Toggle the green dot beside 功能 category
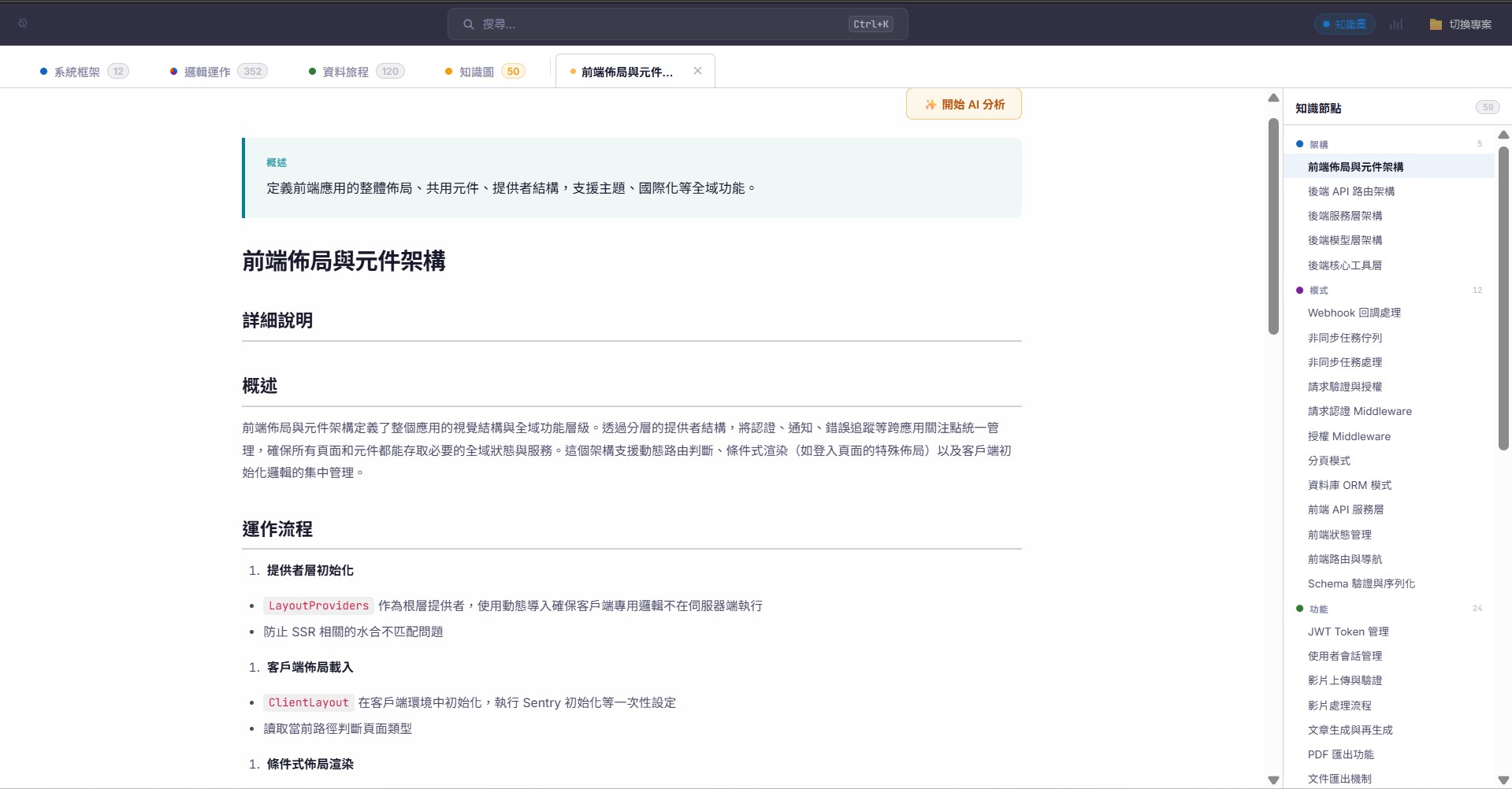The width and height of the screenshot is (1512, 789). [x=1298, y=609]
